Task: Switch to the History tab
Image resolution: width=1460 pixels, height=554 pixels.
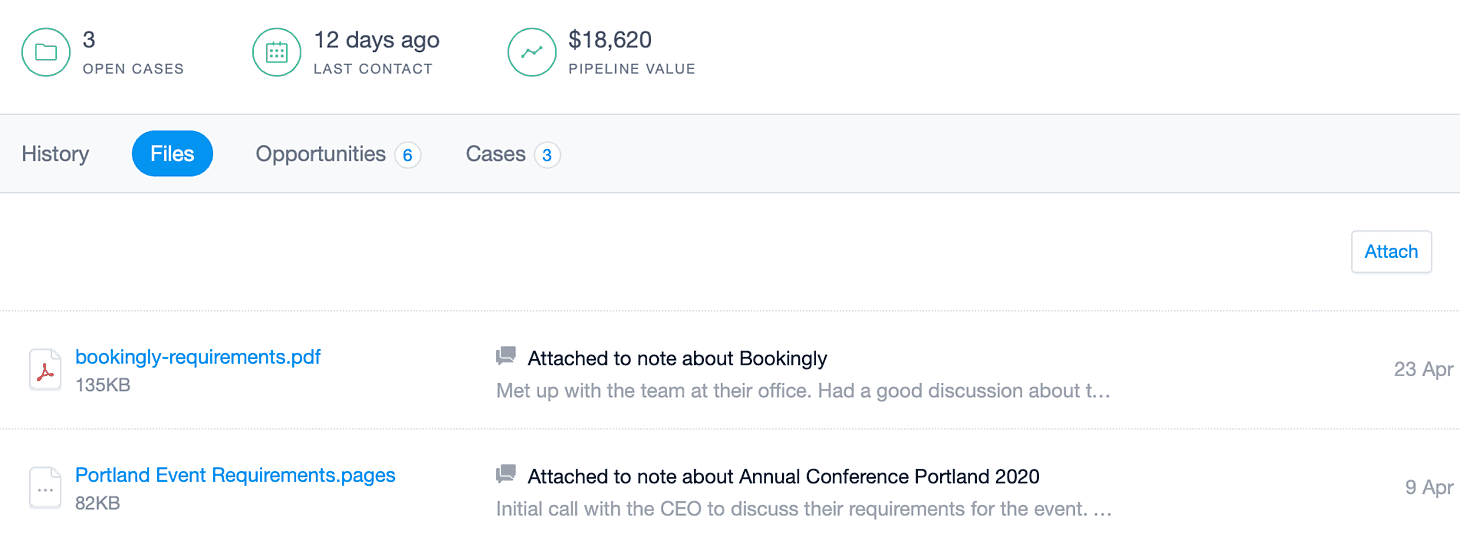Action: (55, 154)
